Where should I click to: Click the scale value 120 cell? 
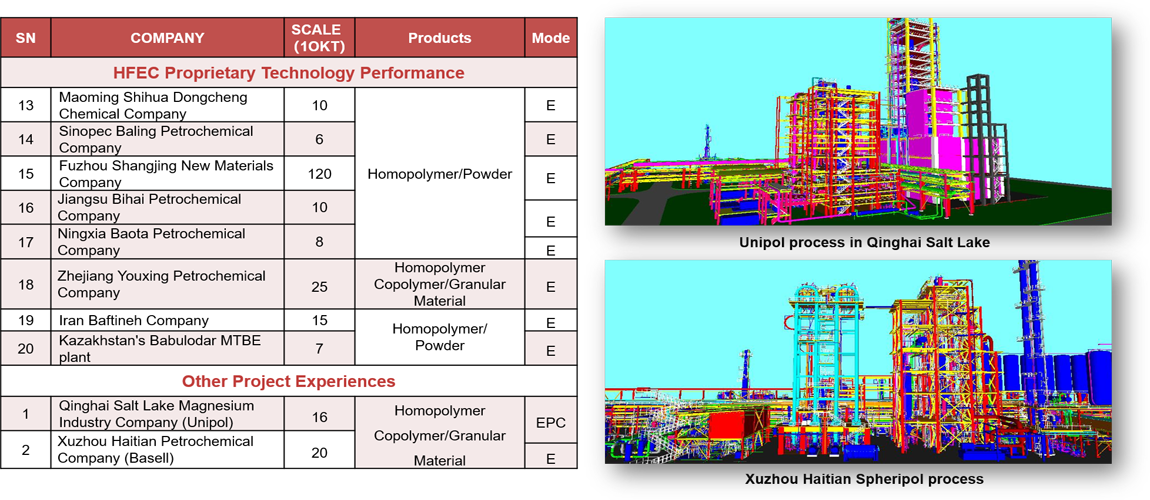point(319,174)
